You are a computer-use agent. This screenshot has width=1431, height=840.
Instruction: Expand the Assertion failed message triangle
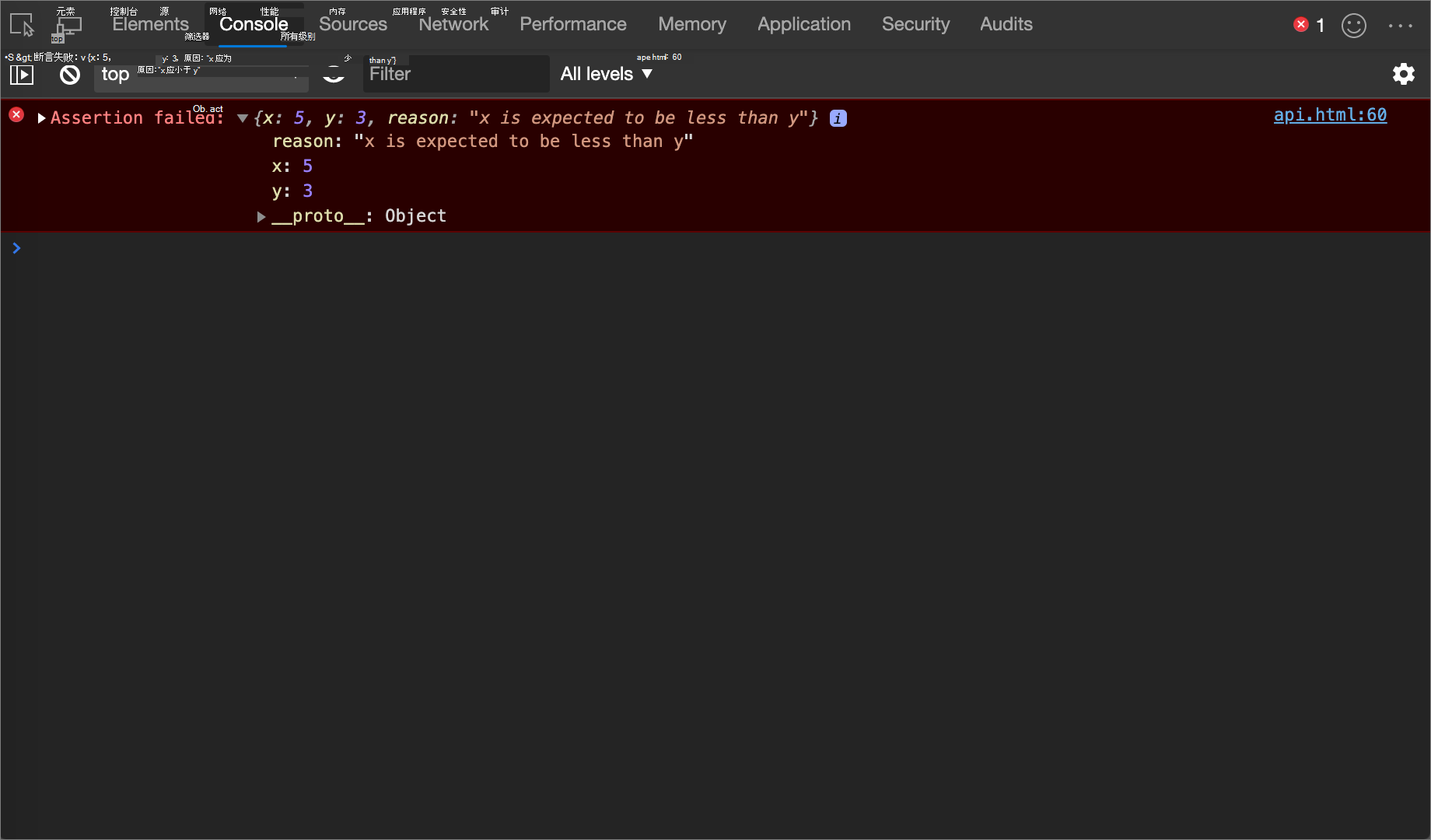[41, 117]
